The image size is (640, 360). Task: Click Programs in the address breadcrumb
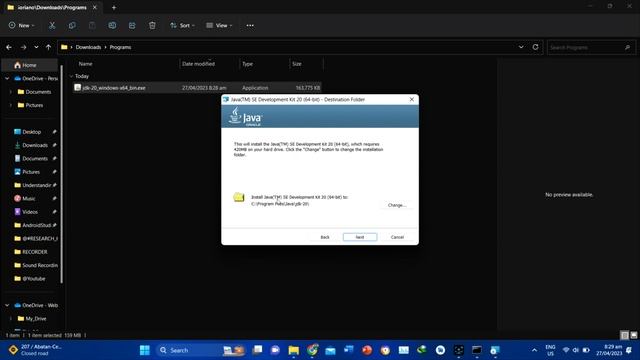click(x=120, y=47)
